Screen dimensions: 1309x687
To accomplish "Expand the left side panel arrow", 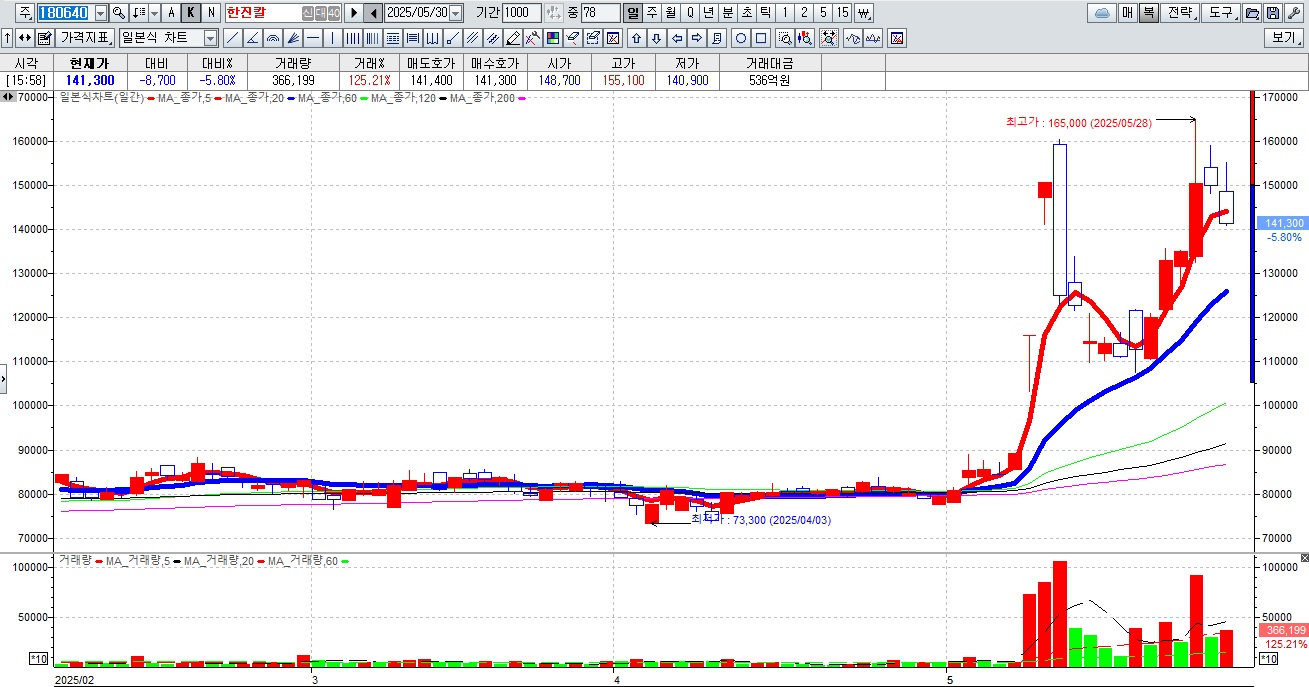I will pyautogui.click(x=4, y=379).
